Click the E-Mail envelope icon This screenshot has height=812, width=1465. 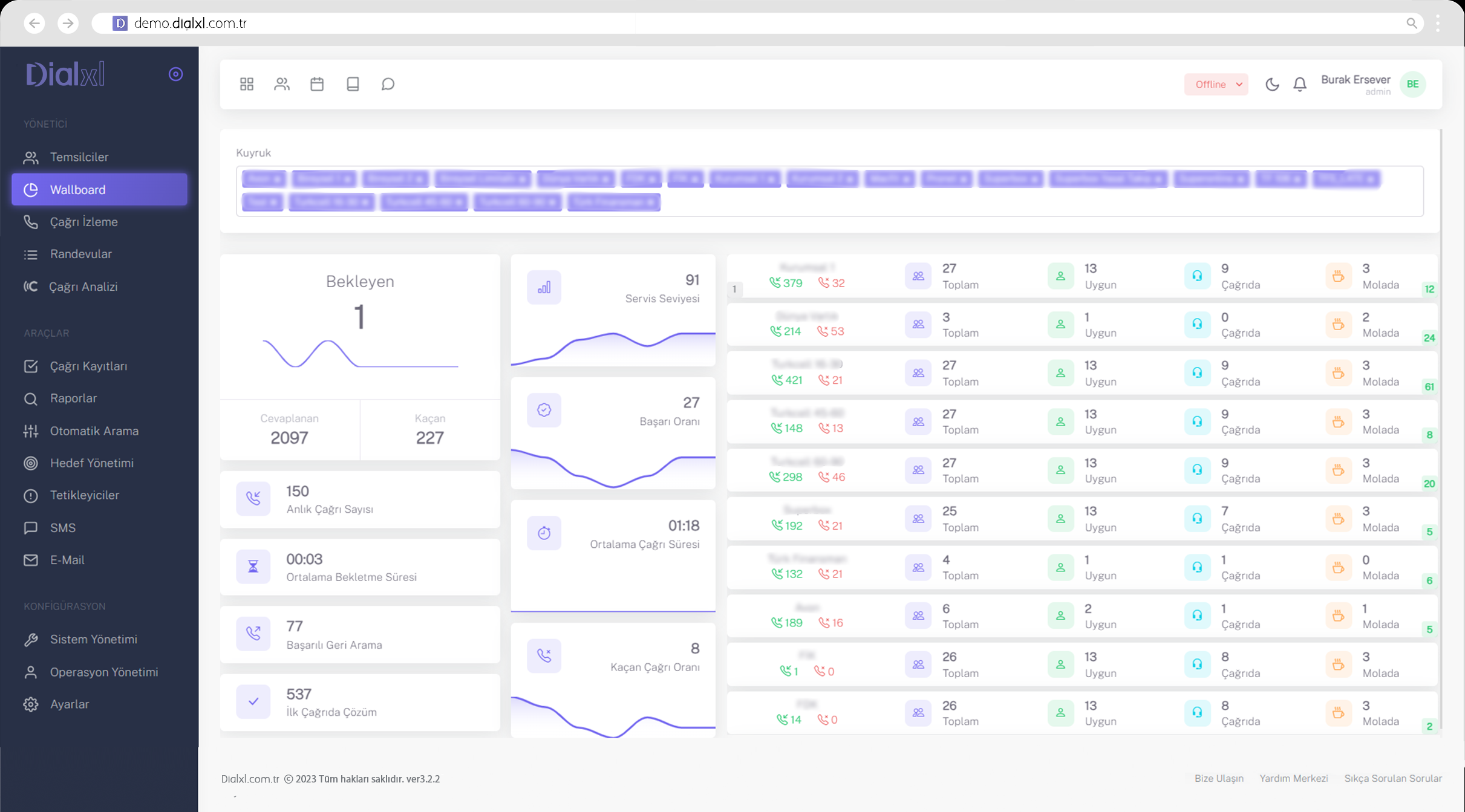tap(31, 560)
